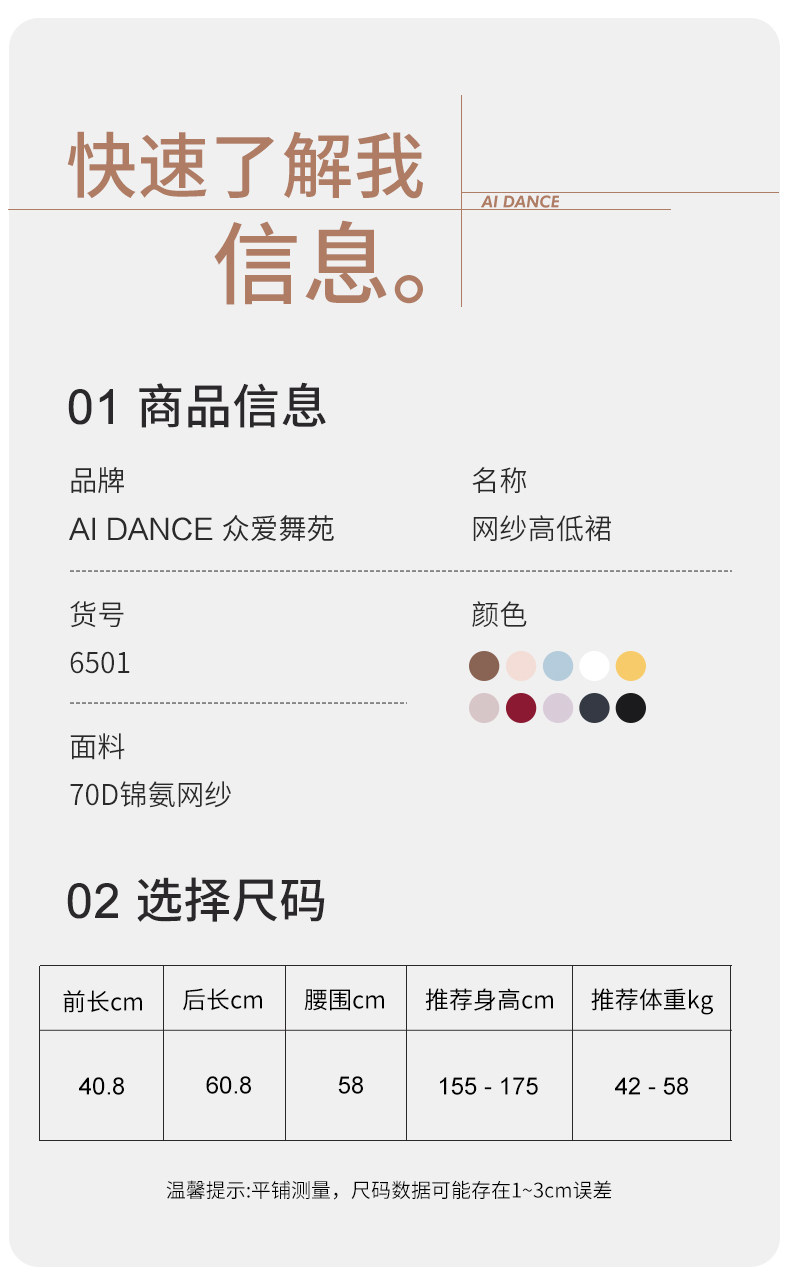Image resolution: width=790 pixels, height=1288 pixels.
Task: Click the AI DANCE 众爱舞苑 brand name
Action: coord(201,529)
